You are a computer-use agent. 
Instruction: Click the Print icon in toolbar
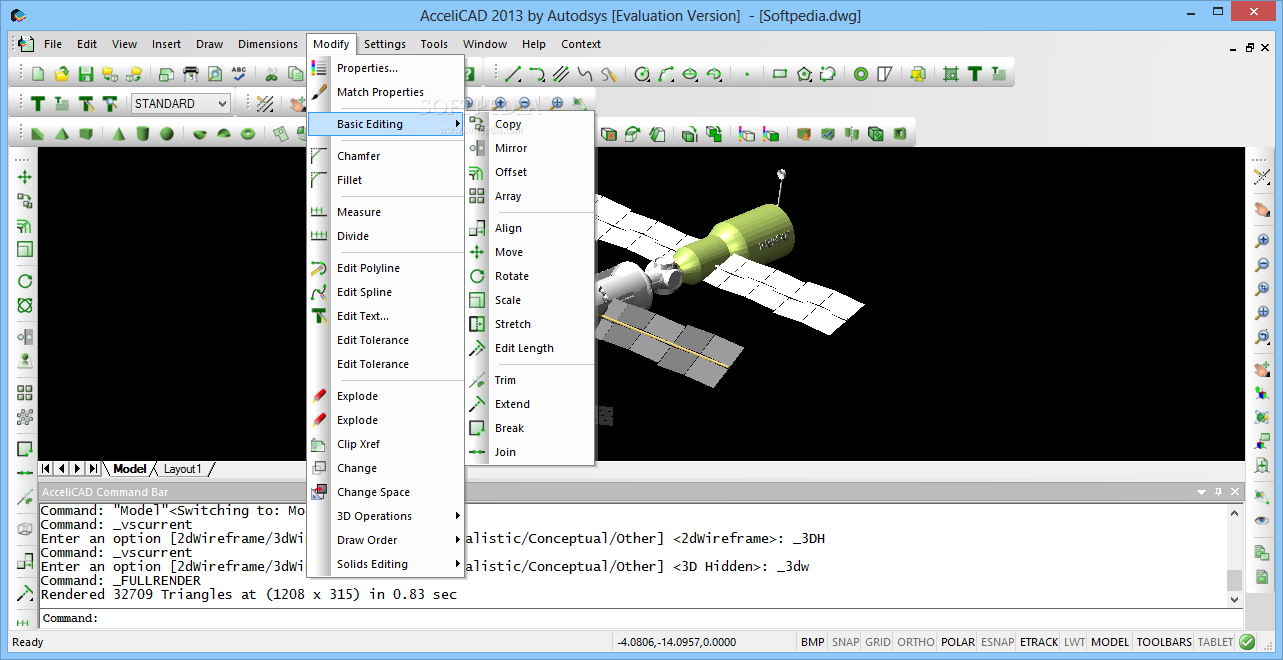(190, 74)
